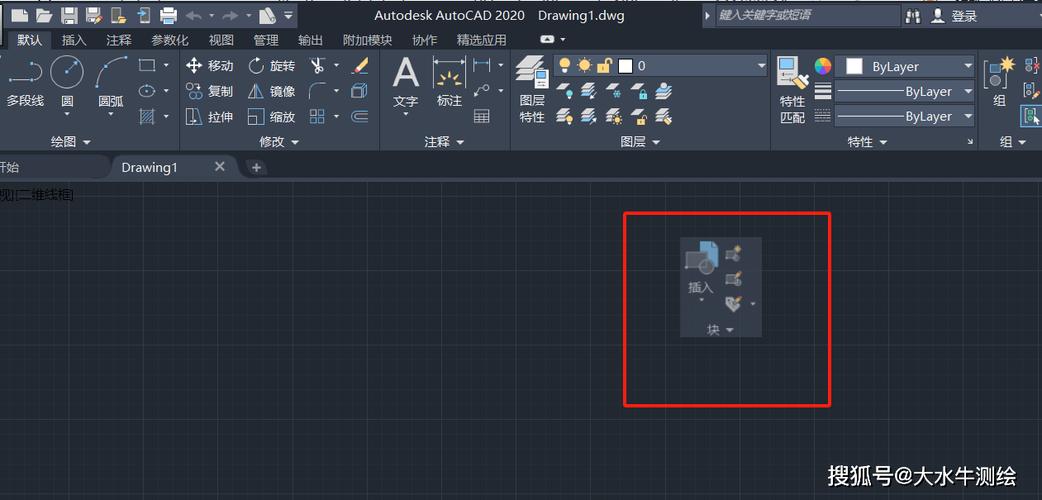
Task: Select the Leader tool
Action: tap(482, 90)
